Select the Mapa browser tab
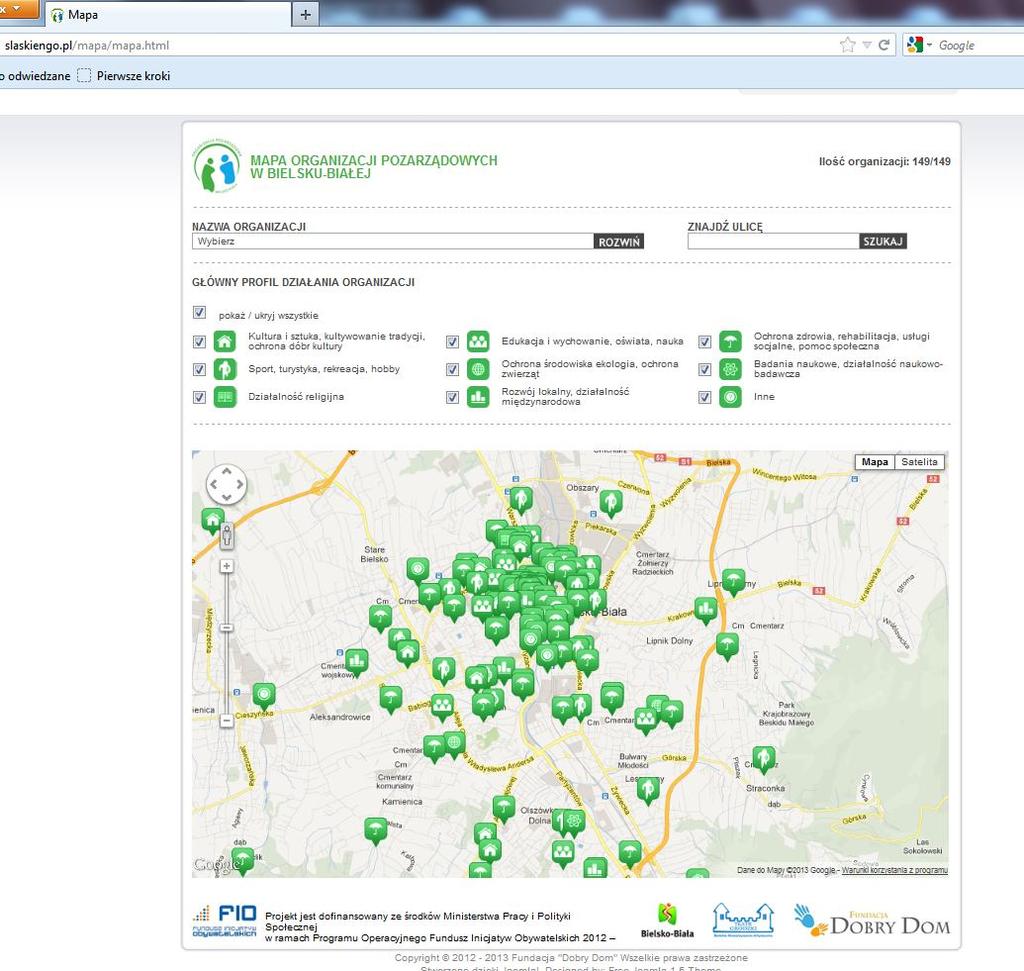This screenshot has height=971, width=1024. point(167,14)
